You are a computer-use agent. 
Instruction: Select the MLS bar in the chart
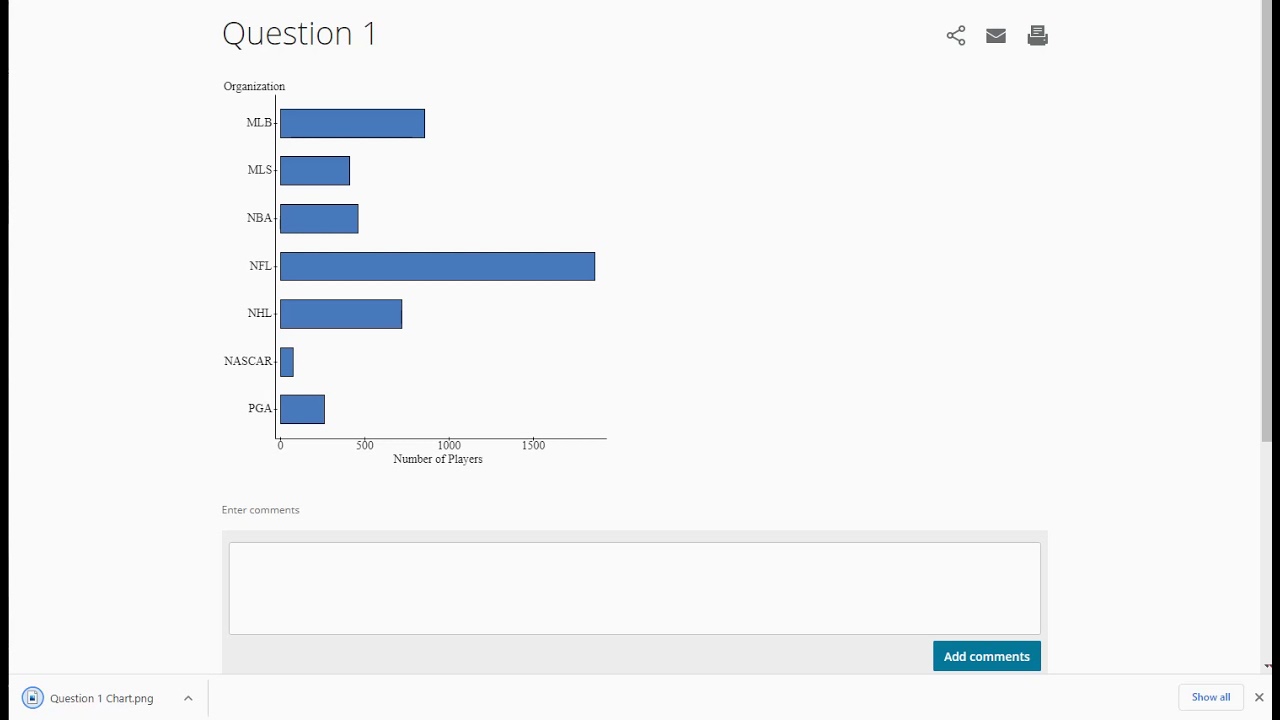315,171
